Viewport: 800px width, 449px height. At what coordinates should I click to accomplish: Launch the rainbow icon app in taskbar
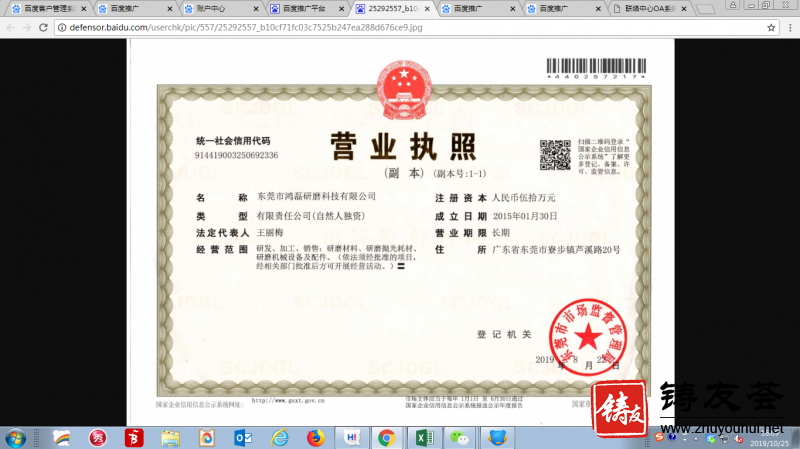pos(61,438)
